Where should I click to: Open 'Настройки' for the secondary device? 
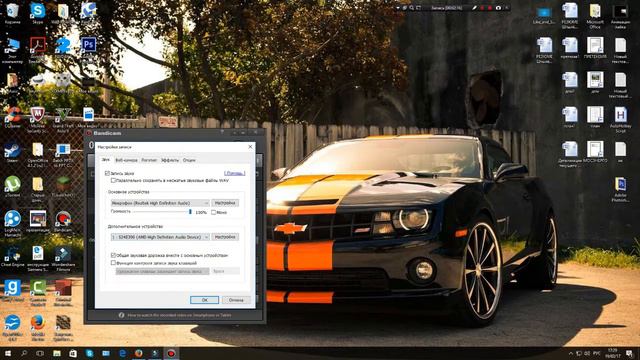pos(225,237)
